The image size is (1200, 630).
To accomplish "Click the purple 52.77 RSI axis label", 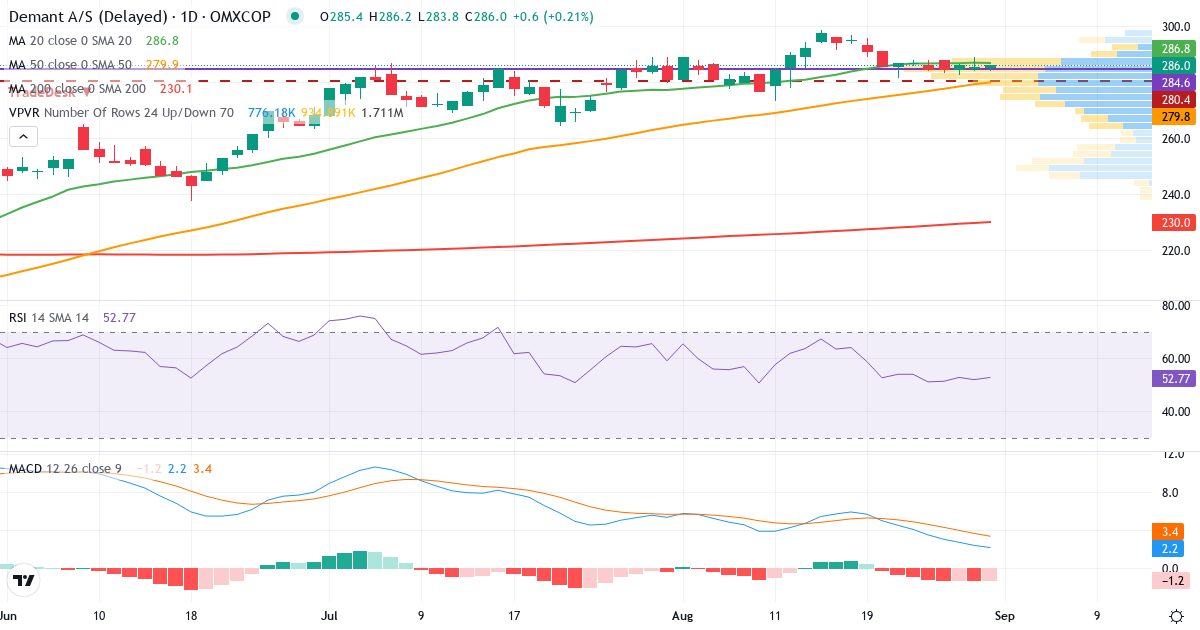I will pyautogui.click(x=1175, y=378).
